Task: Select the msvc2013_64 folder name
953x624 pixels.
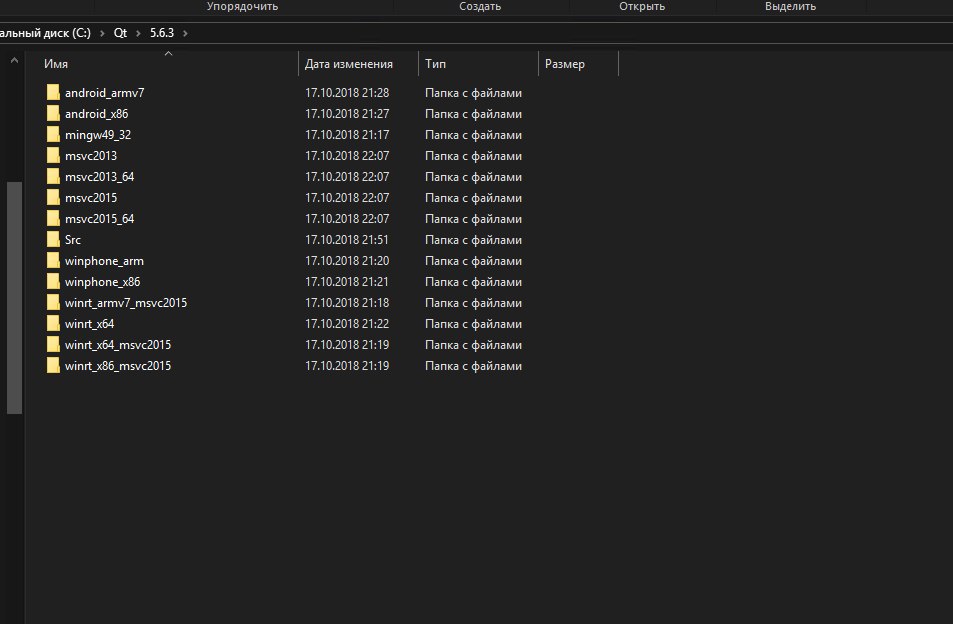Action: coord(100,177)
